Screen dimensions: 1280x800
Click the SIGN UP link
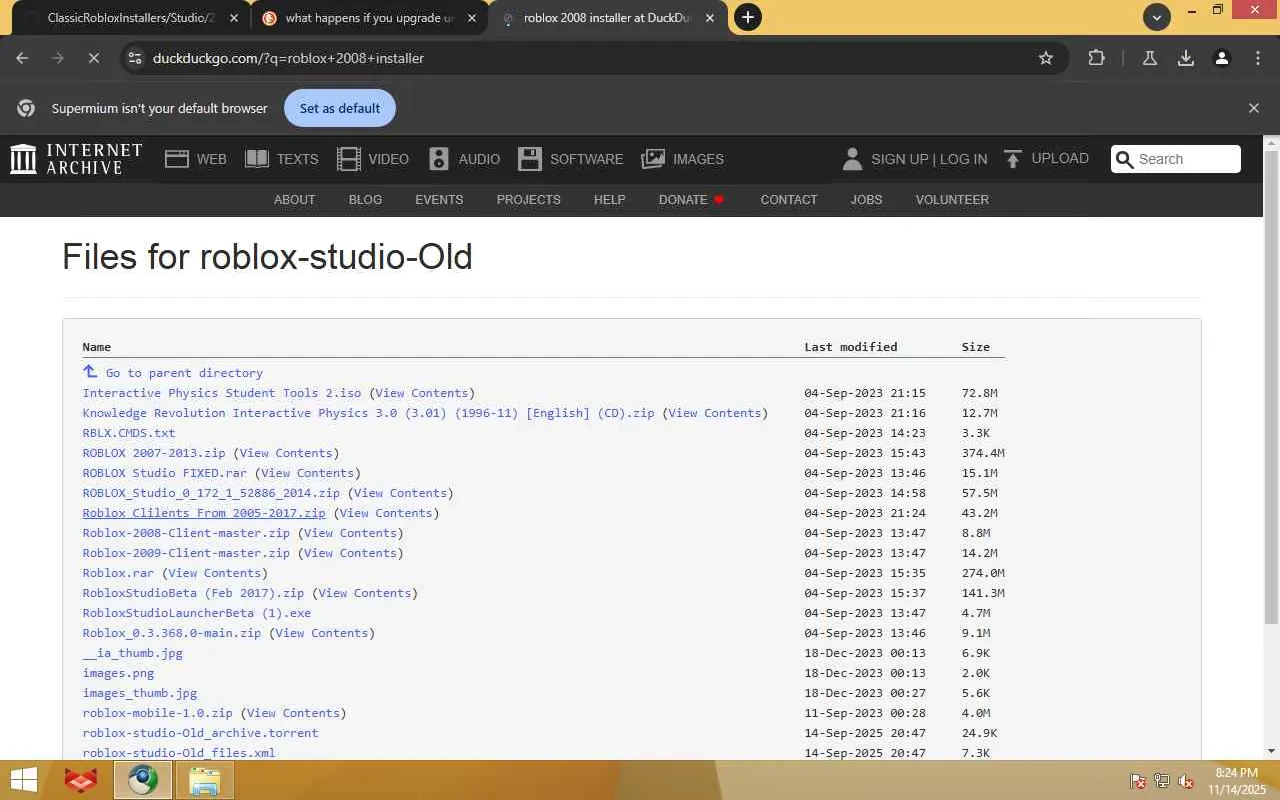pyautogui.click(x=899, y=159)
